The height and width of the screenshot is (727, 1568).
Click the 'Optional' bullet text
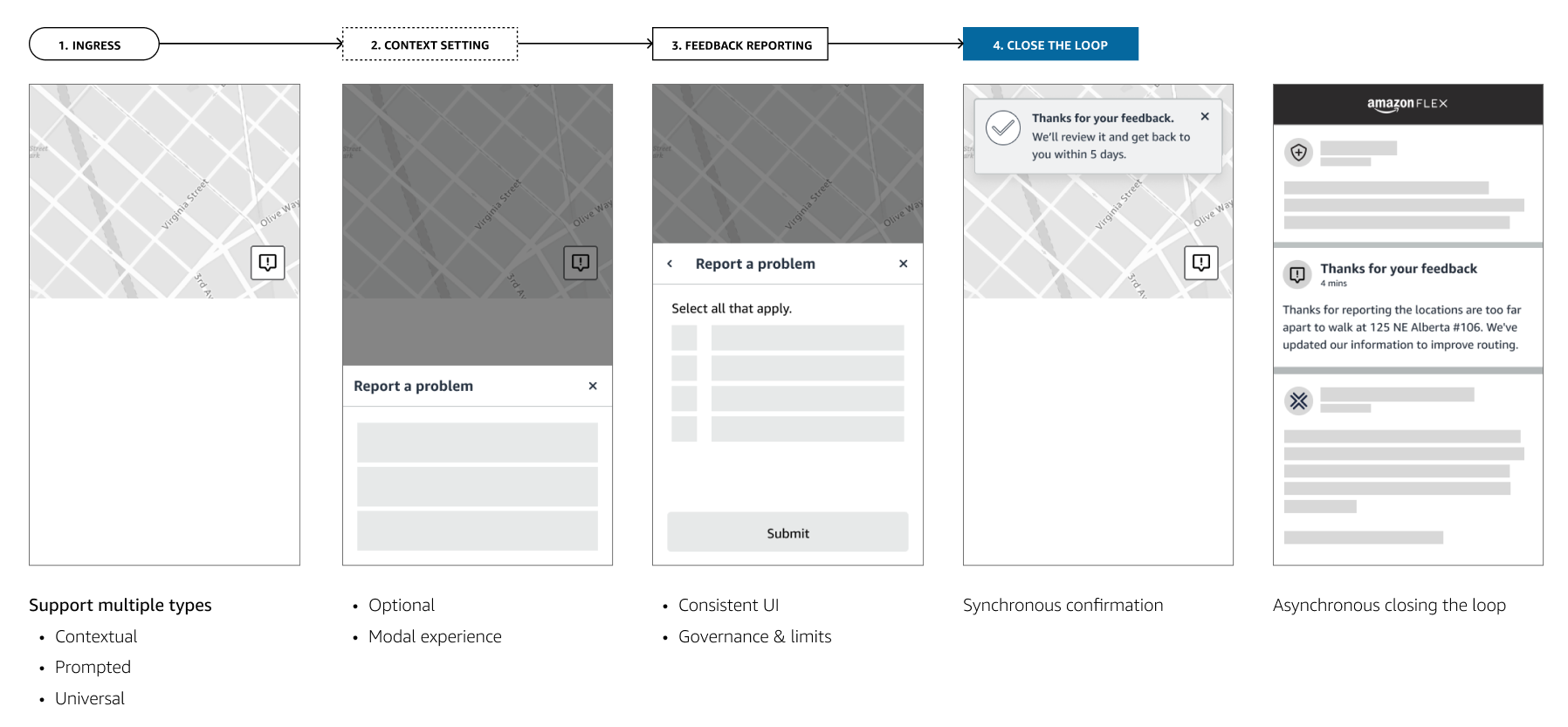[x=402, y=605]
